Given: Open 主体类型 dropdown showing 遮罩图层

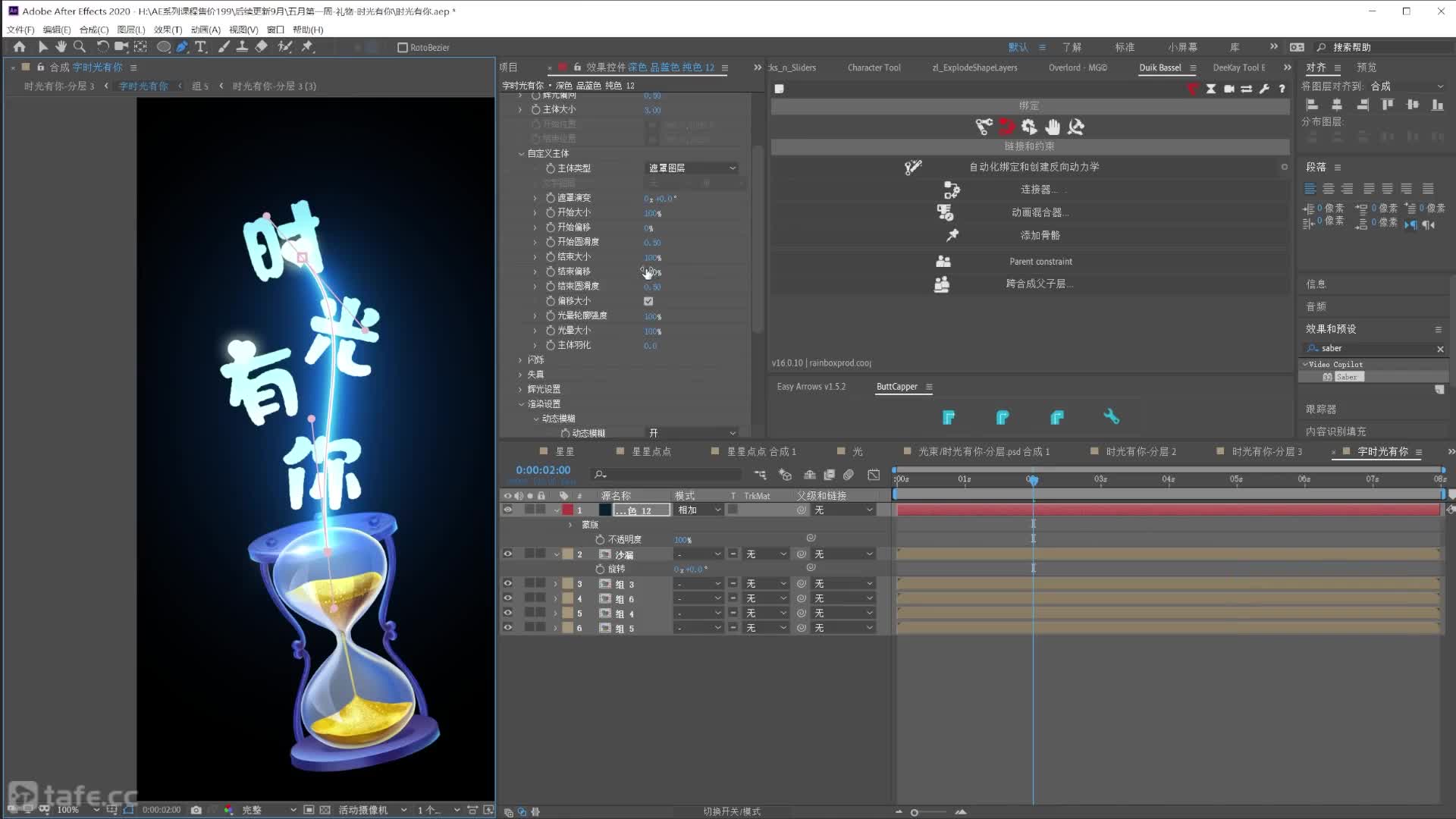Looking at the screenshot, I should pyautogui.click(x=692, y=168).
